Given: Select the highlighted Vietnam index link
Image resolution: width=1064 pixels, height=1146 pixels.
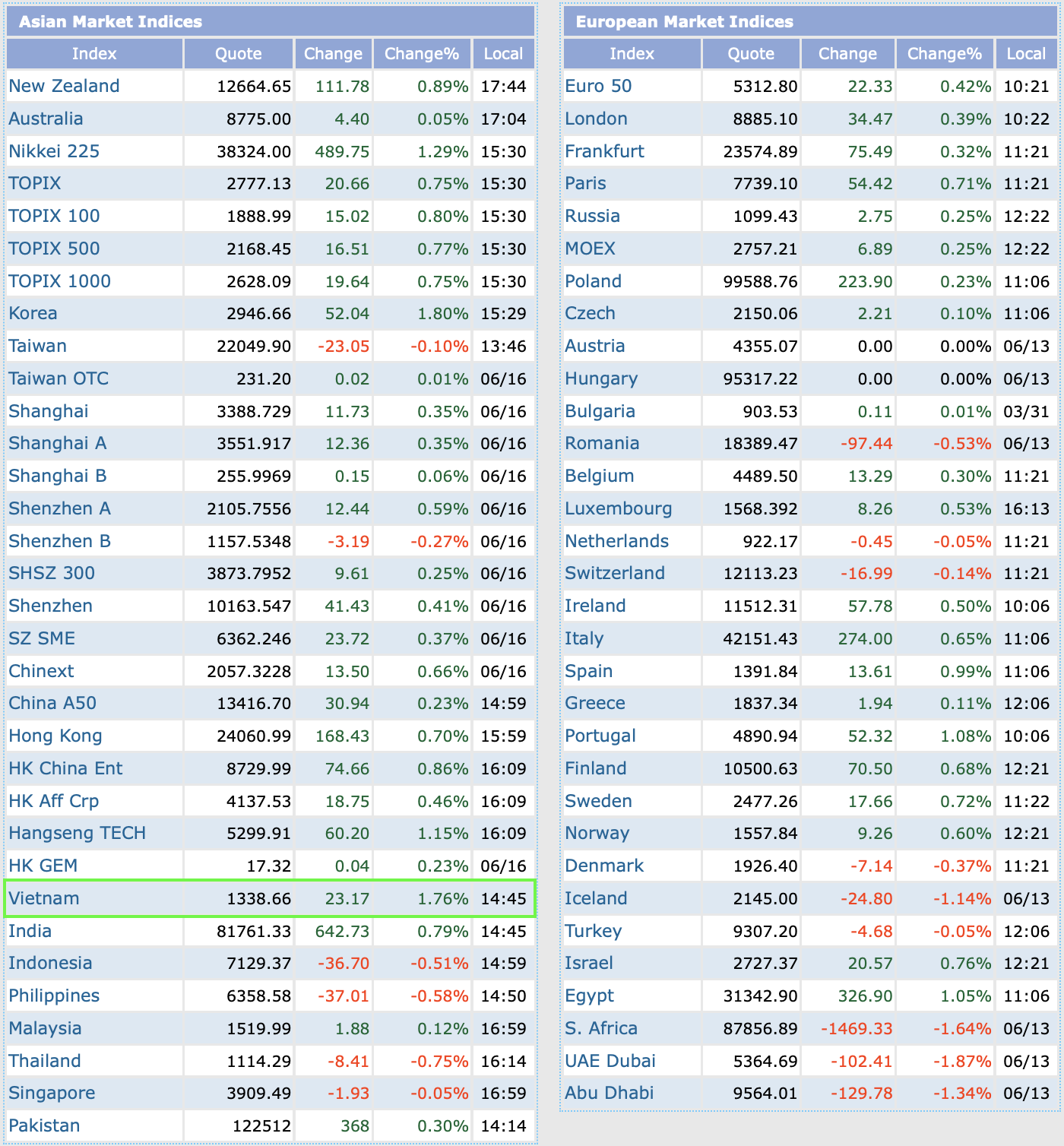Looking at the screenshot, I should (x=44, y=898).
